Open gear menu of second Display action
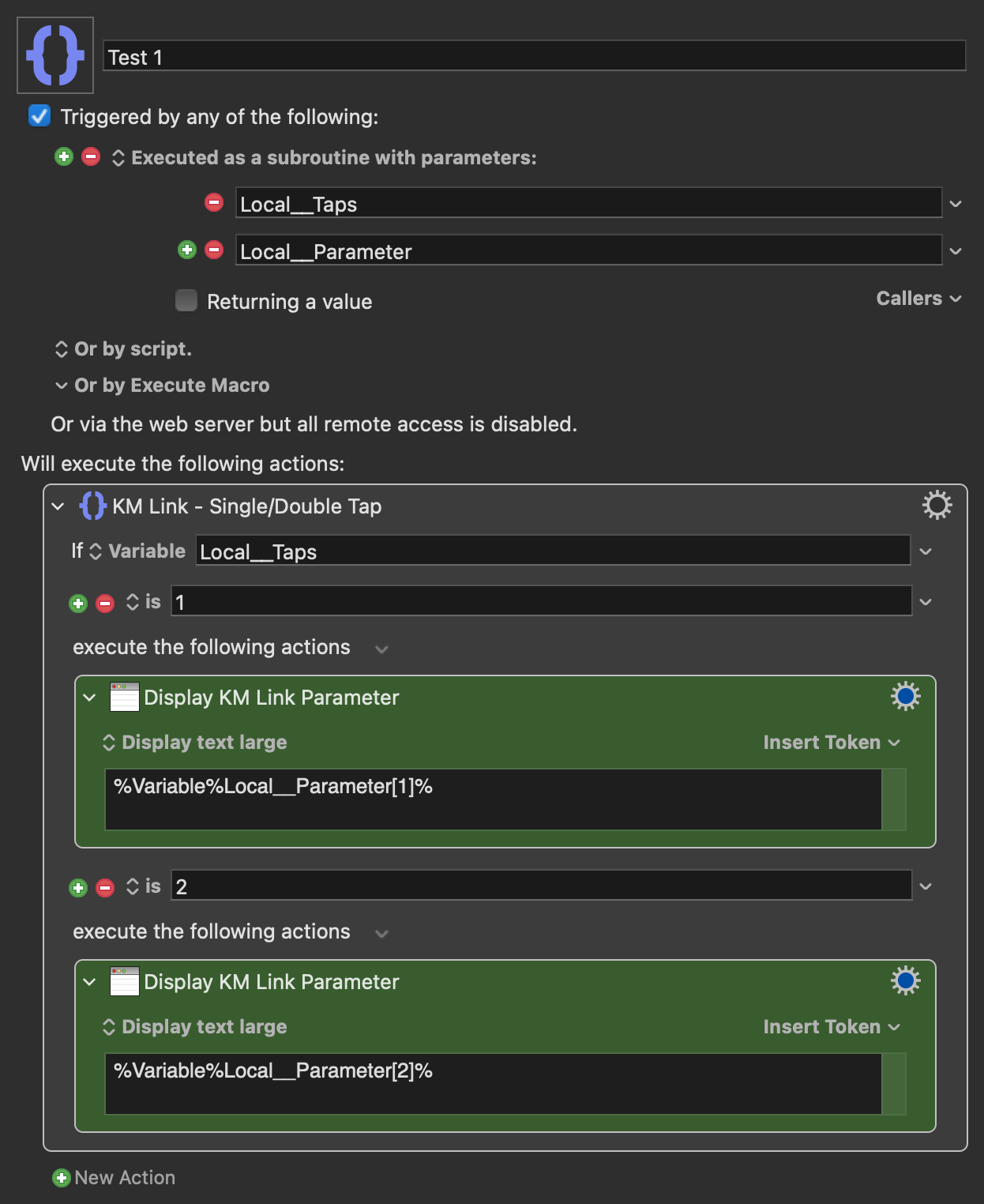984x1204 pixels. (906, 980)
